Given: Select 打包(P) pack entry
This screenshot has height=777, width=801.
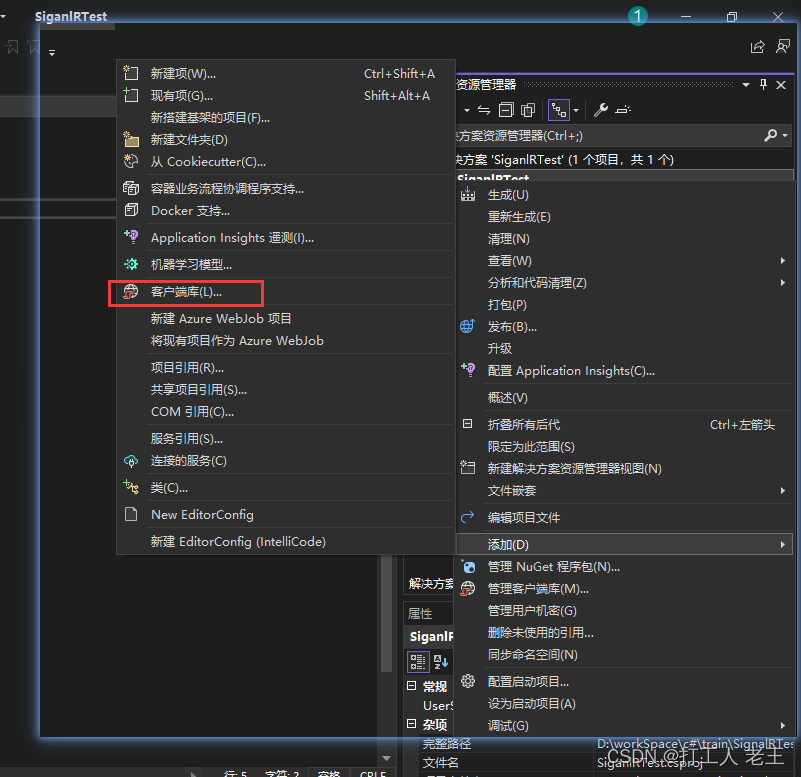Looking at the screenshot, I should (x=624, y=304).
